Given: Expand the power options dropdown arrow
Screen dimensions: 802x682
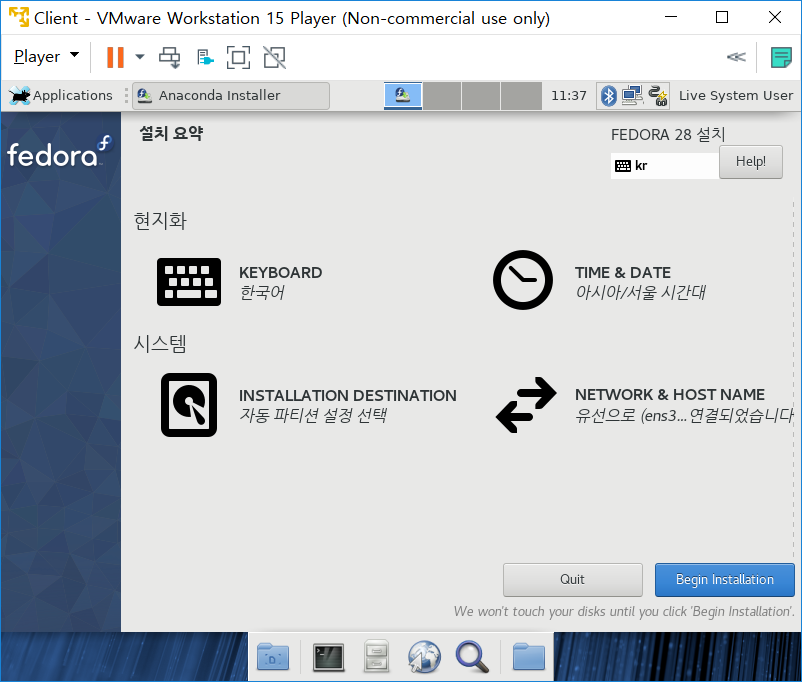Looking at the screenshot, I should (x=140, y=57).
